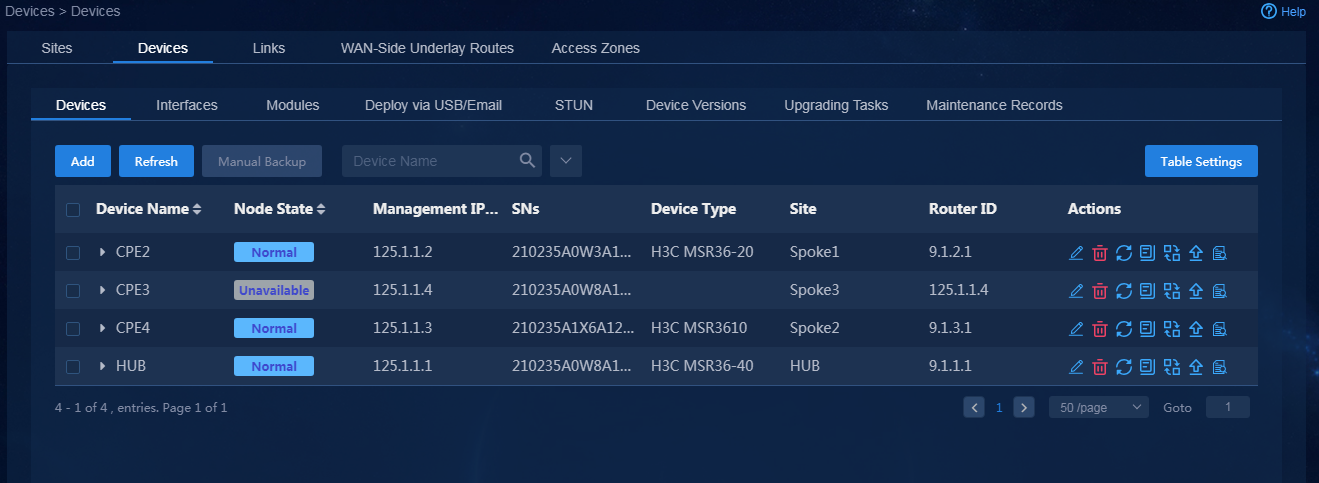Click the edit pencil icon for CPE2
1319x483 pixels.
(1076, 253)
